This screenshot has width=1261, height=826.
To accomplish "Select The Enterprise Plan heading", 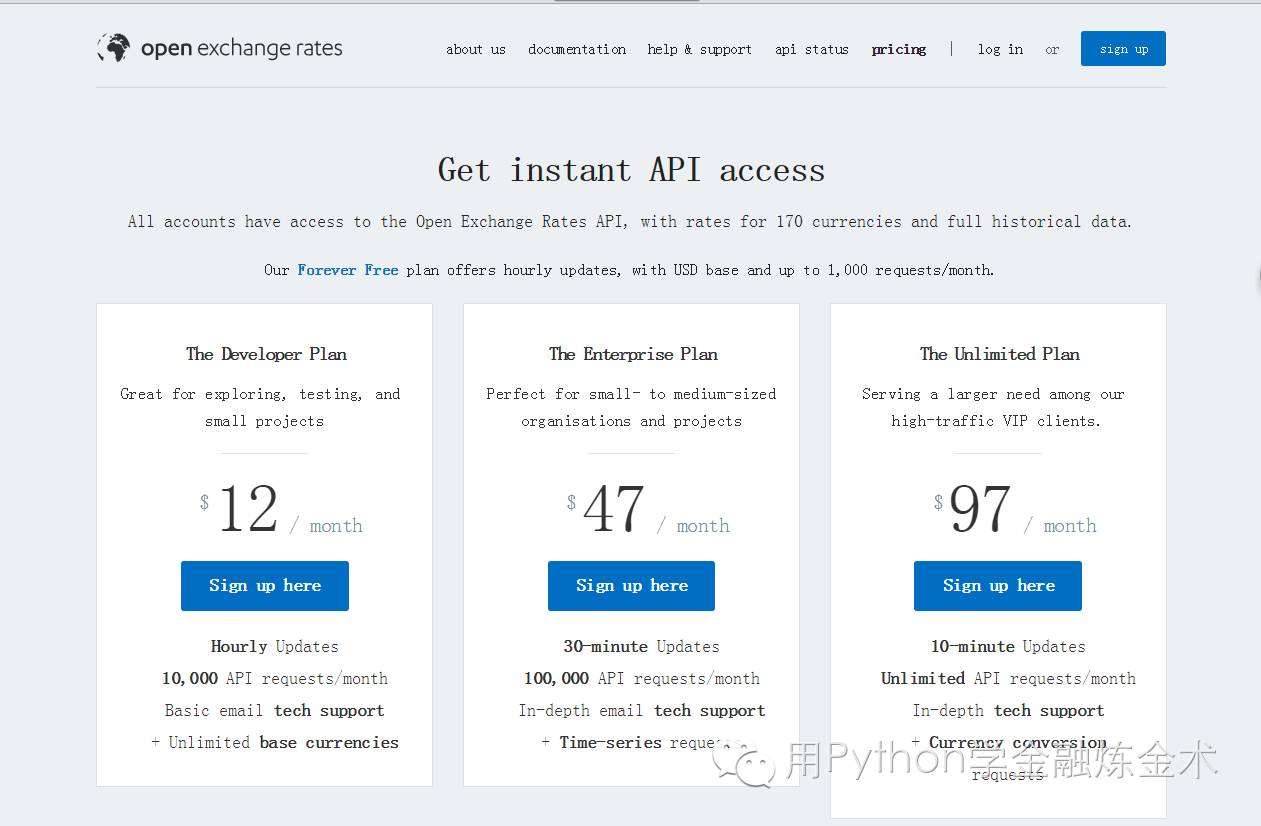I will coord(633,354).
